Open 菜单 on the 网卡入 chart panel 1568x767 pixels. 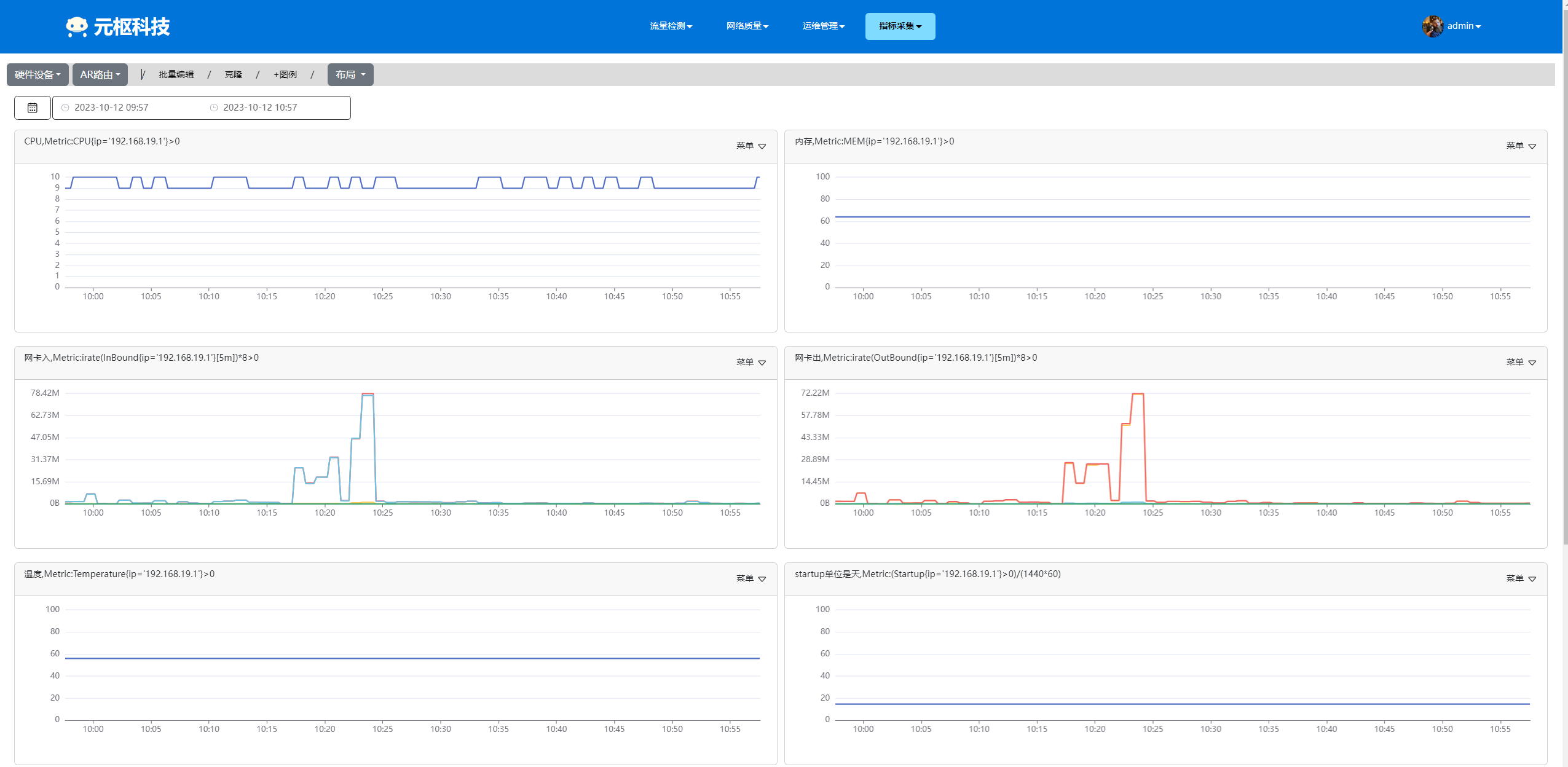[x=751, y=362]
